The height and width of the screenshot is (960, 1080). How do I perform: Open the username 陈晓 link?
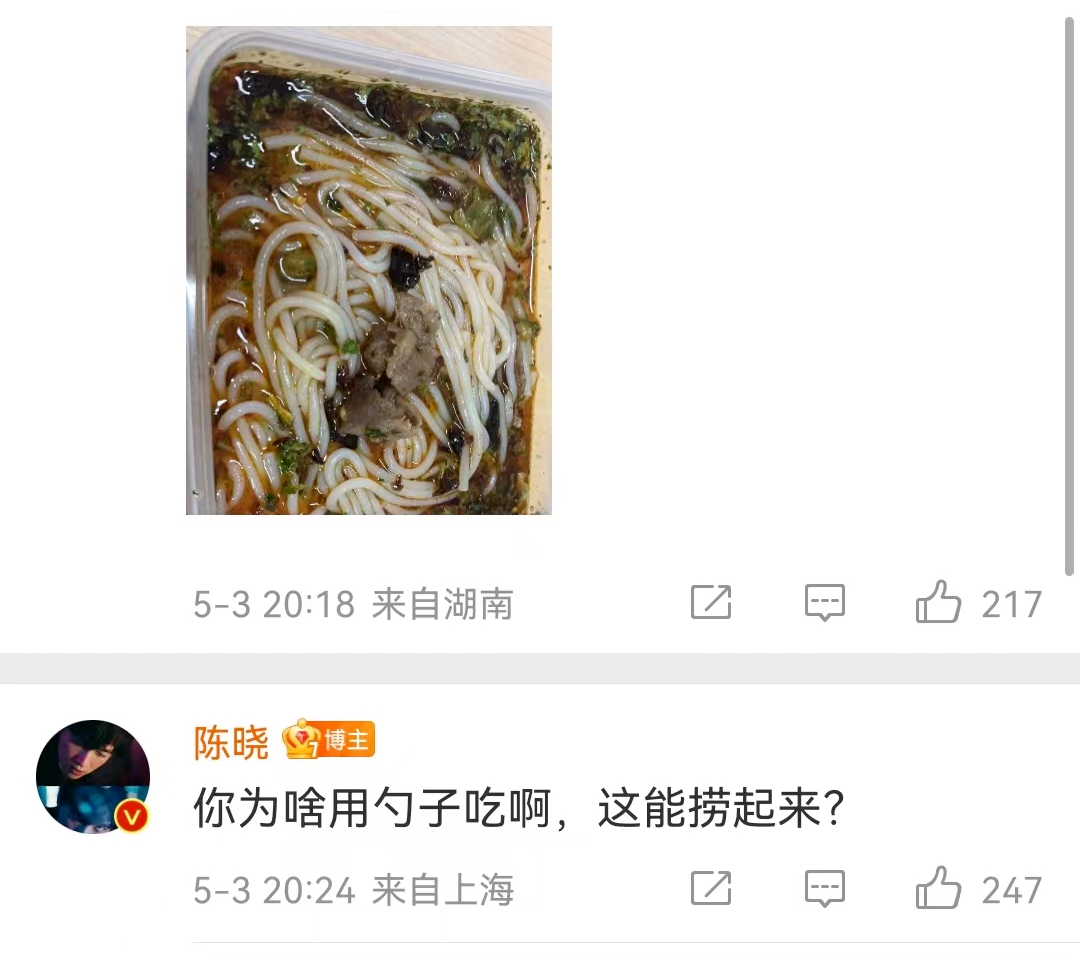coord(231,742)
